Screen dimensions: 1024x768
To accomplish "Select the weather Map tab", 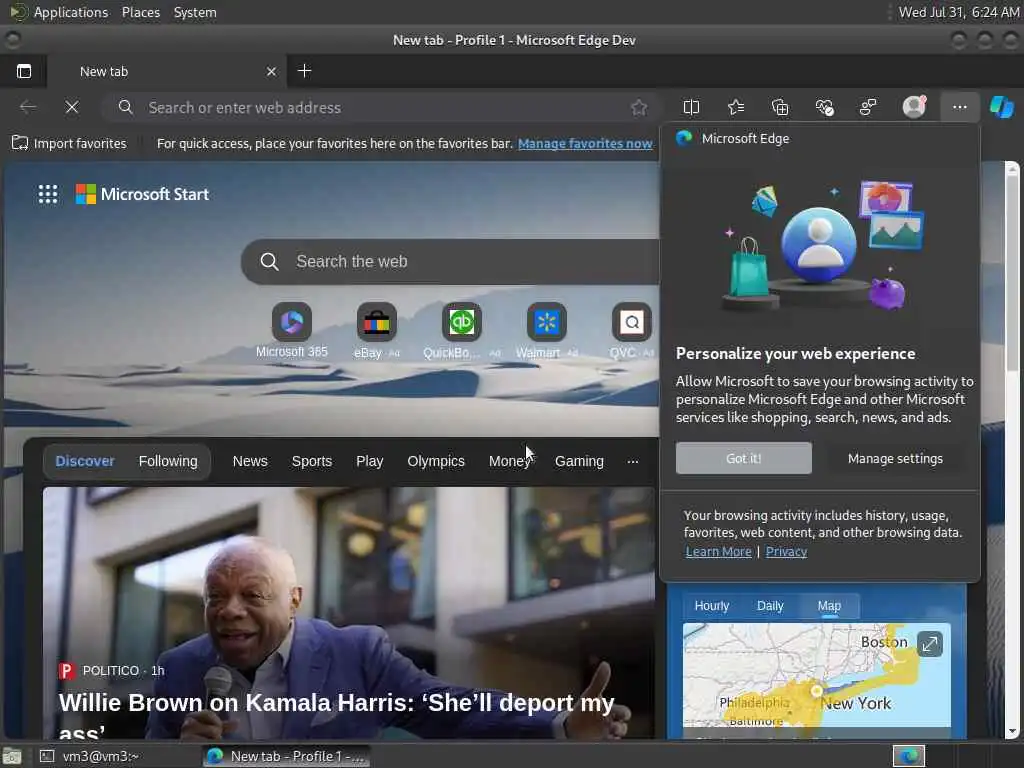I will click(x=829, y=606).
